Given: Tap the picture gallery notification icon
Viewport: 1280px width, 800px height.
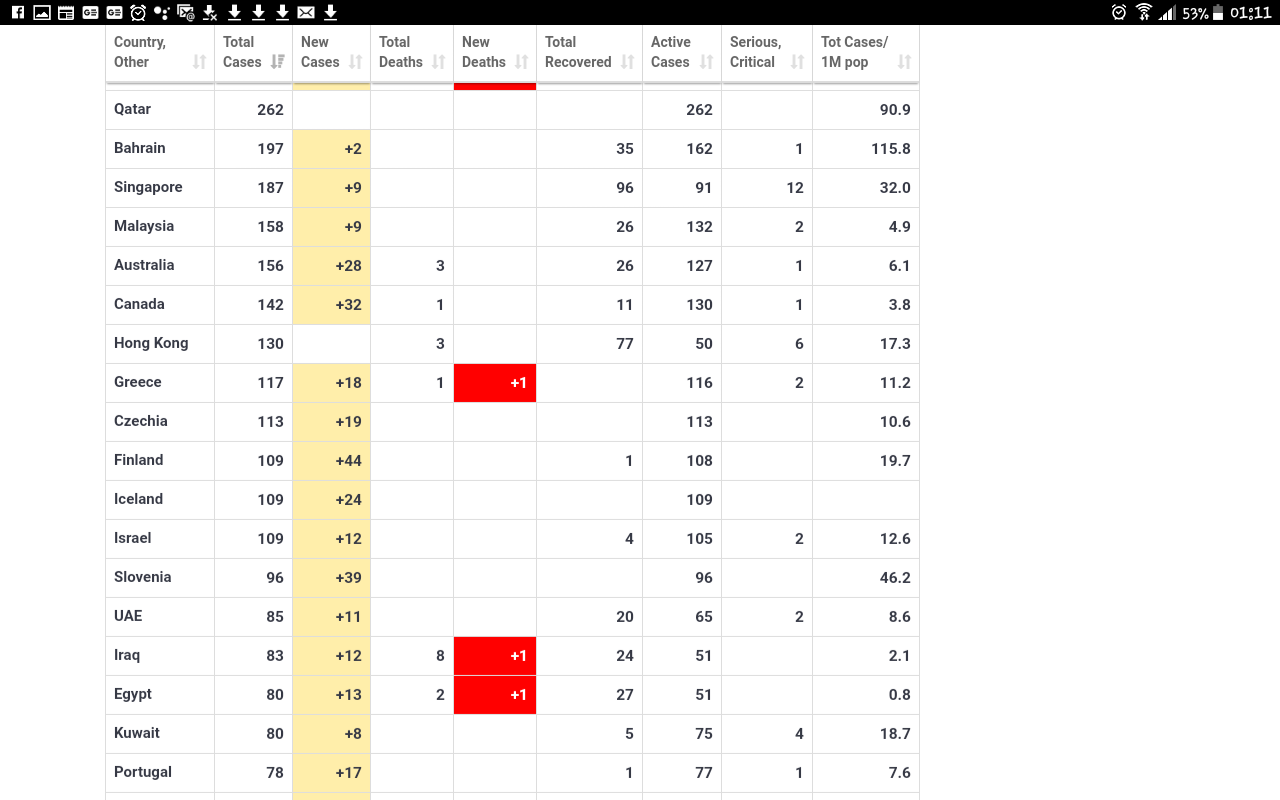Looking at the screenshot, I should pyautogui.click(x=42, y=12).
